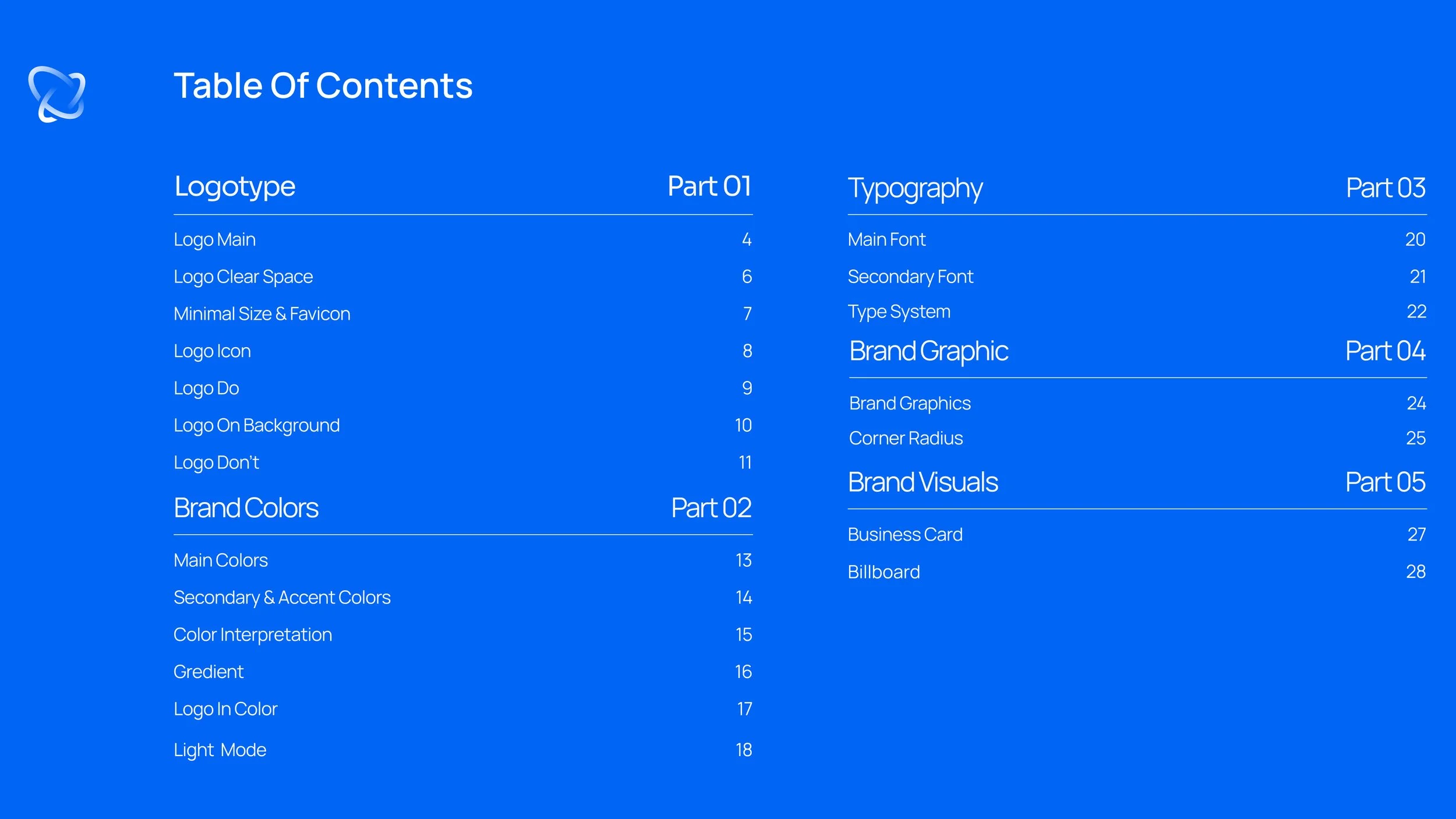Go to the Logo Clear Space entry
1456x819 pixels.
click(x=243, y=277)
